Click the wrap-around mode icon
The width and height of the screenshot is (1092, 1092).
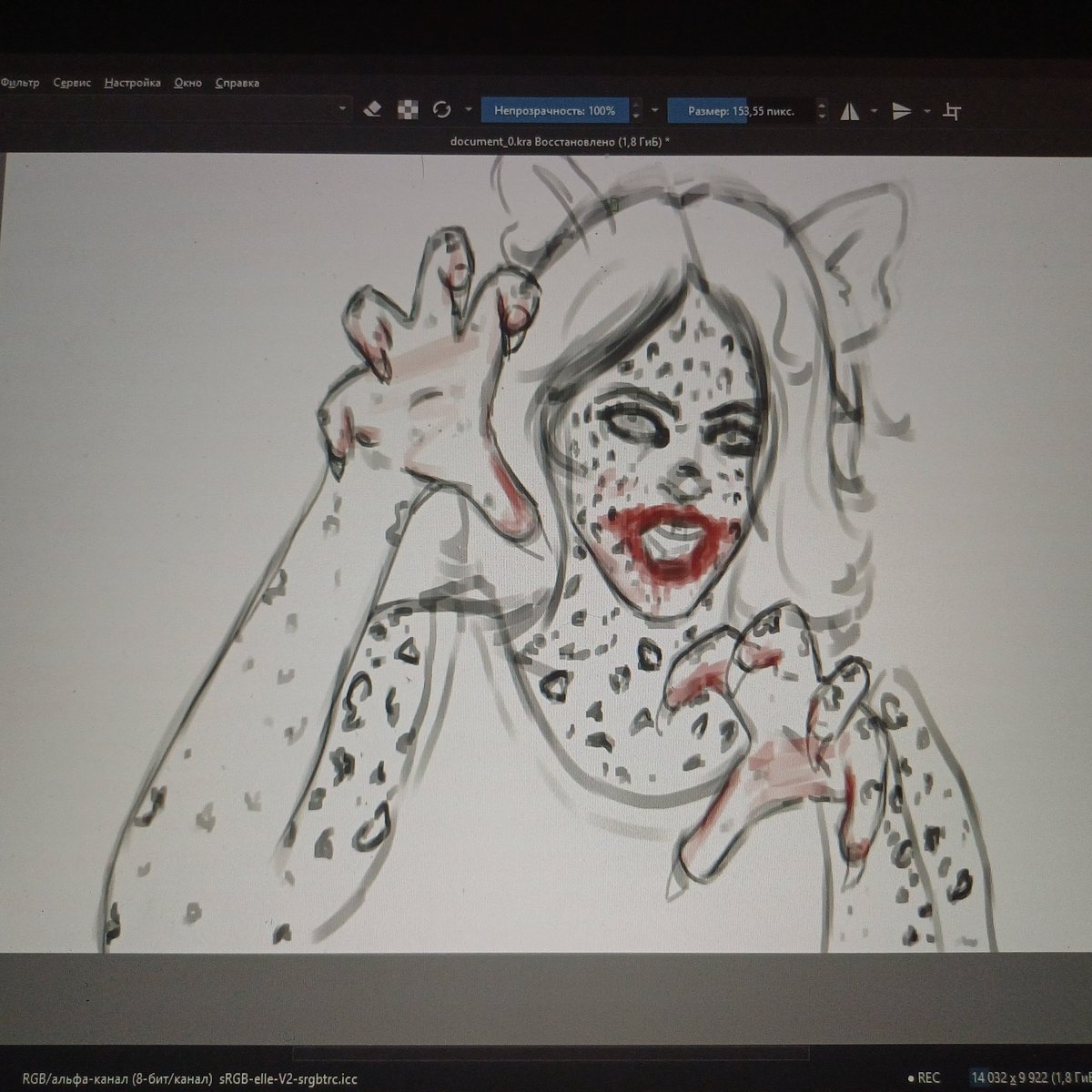coord(953,112)
